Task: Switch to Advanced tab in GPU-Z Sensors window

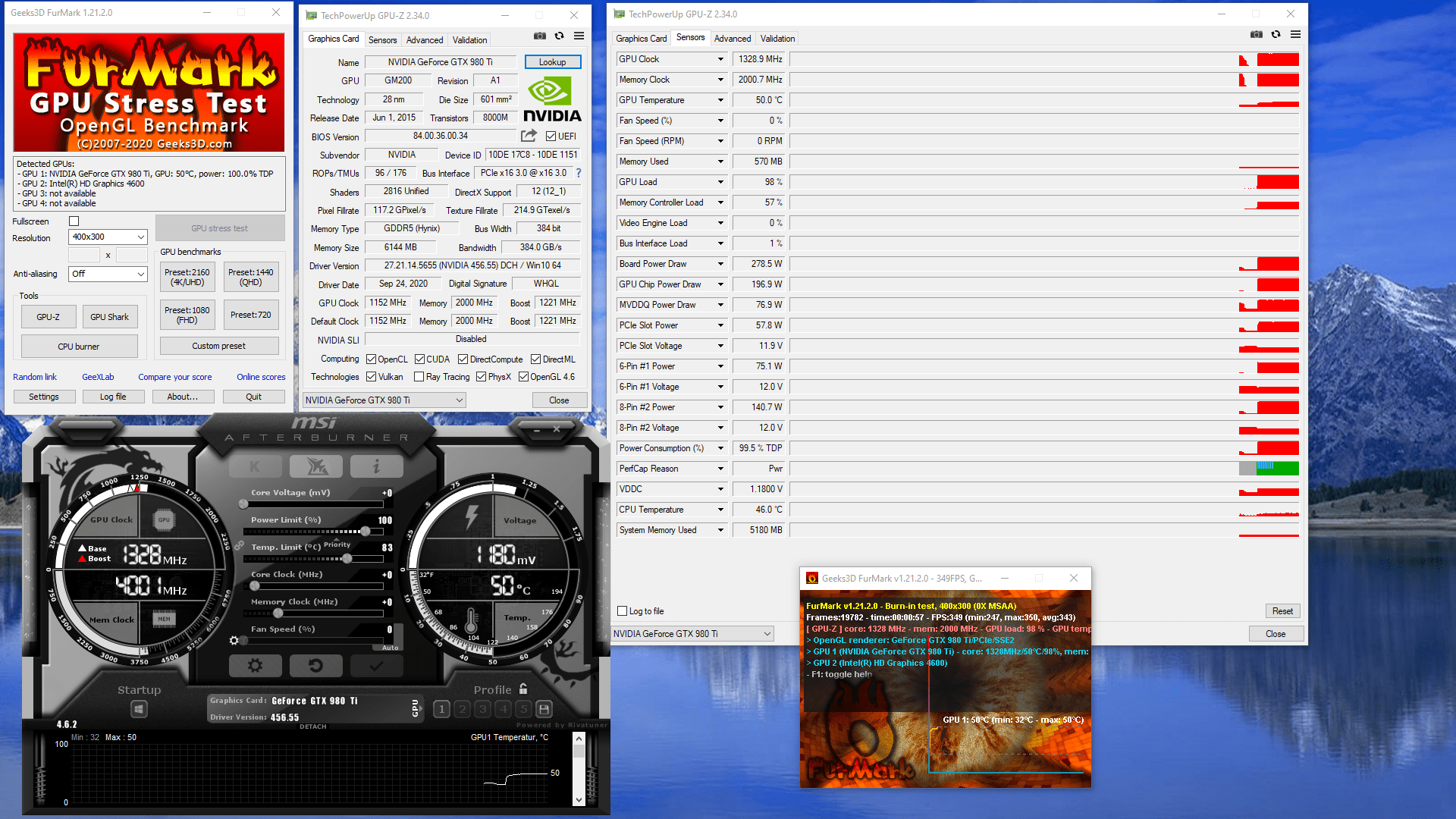Action: tap(733, 39)
